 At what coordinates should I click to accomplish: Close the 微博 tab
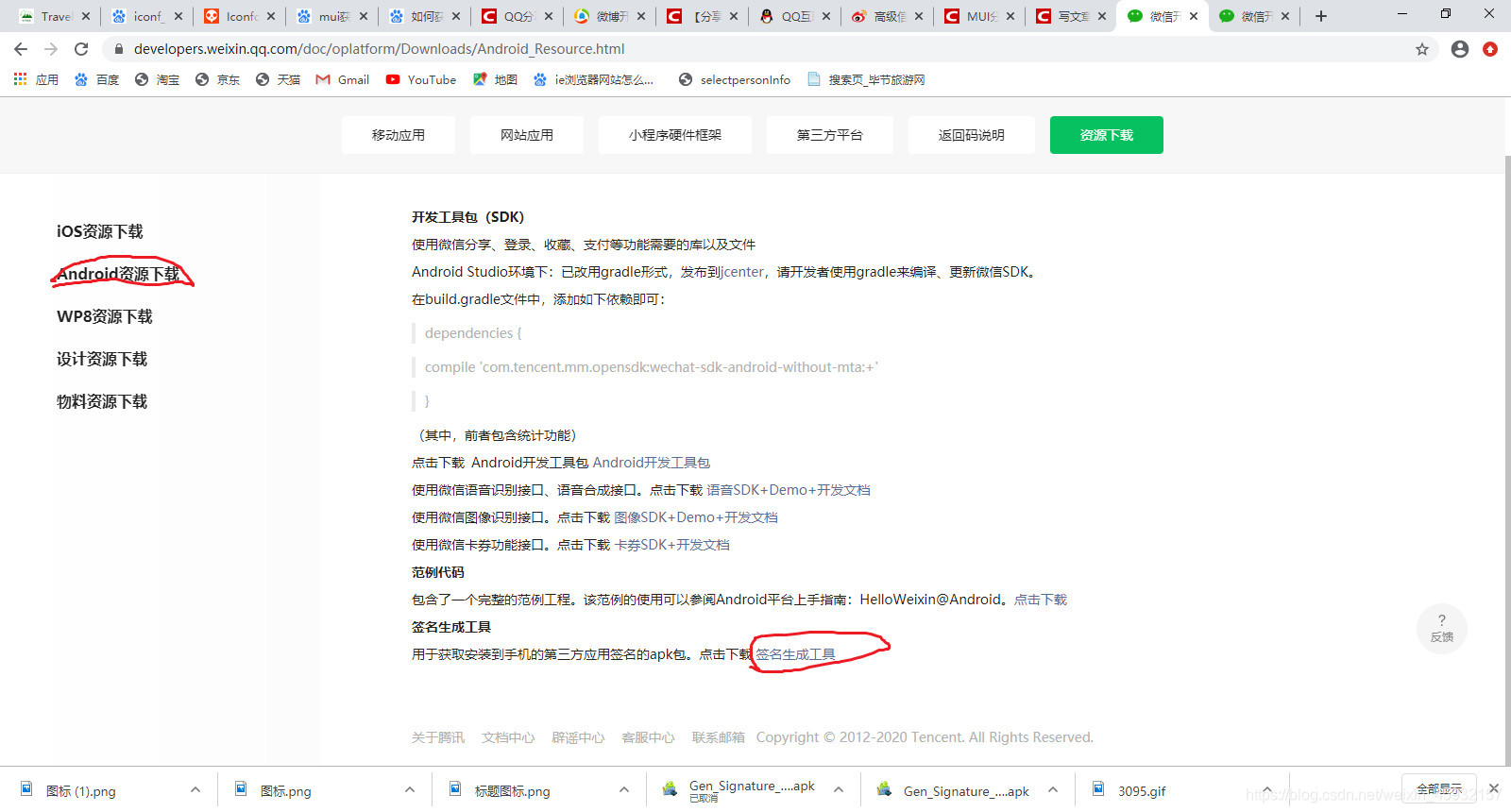tap(641, 16)
